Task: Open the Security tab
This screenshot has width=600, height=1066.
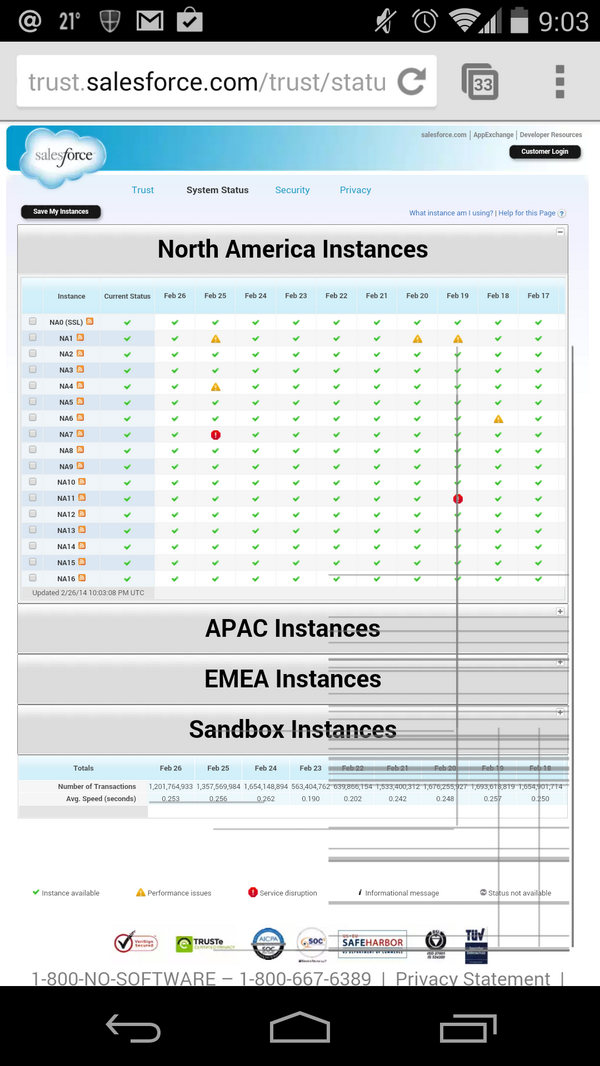Action: (292, 190)
